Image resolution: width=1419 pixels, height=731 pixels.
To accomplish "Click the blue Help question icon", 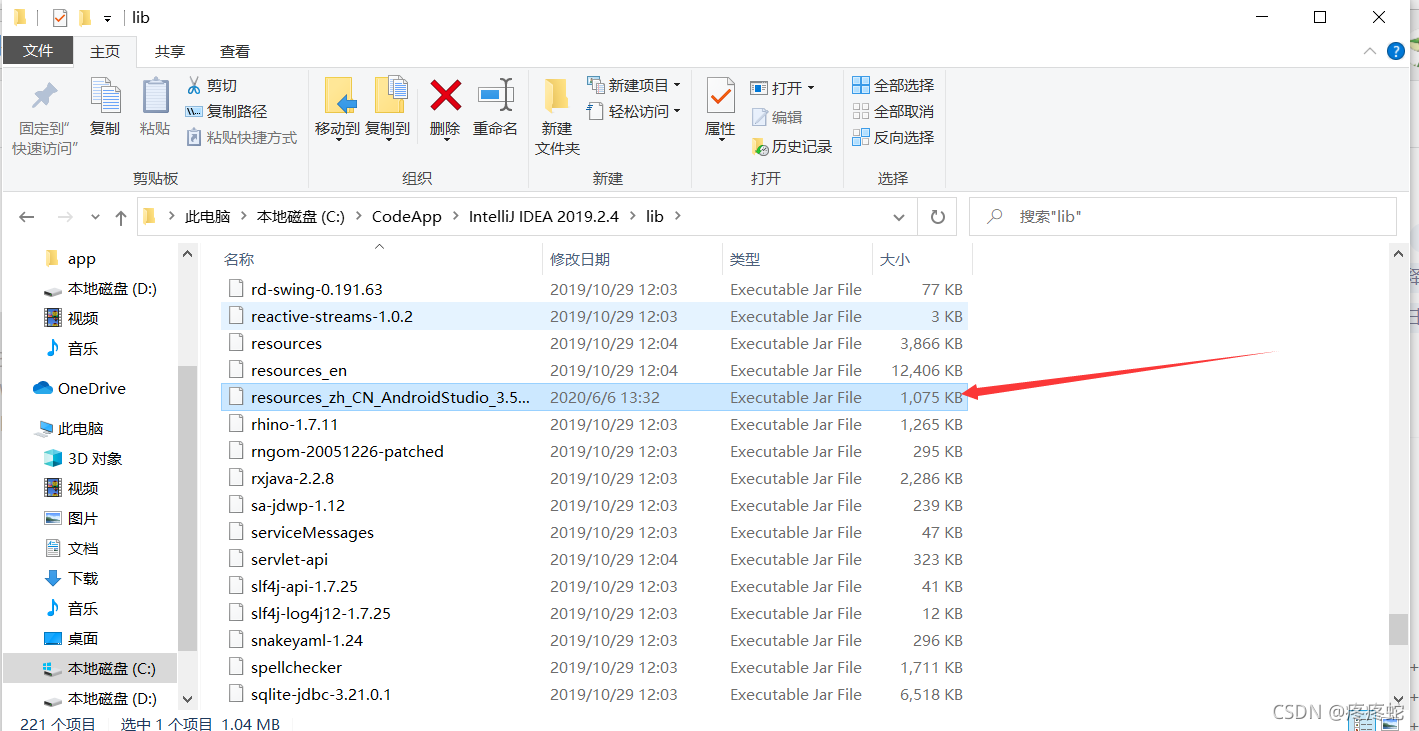I will pyautogui.click(x=1397, y=52).
